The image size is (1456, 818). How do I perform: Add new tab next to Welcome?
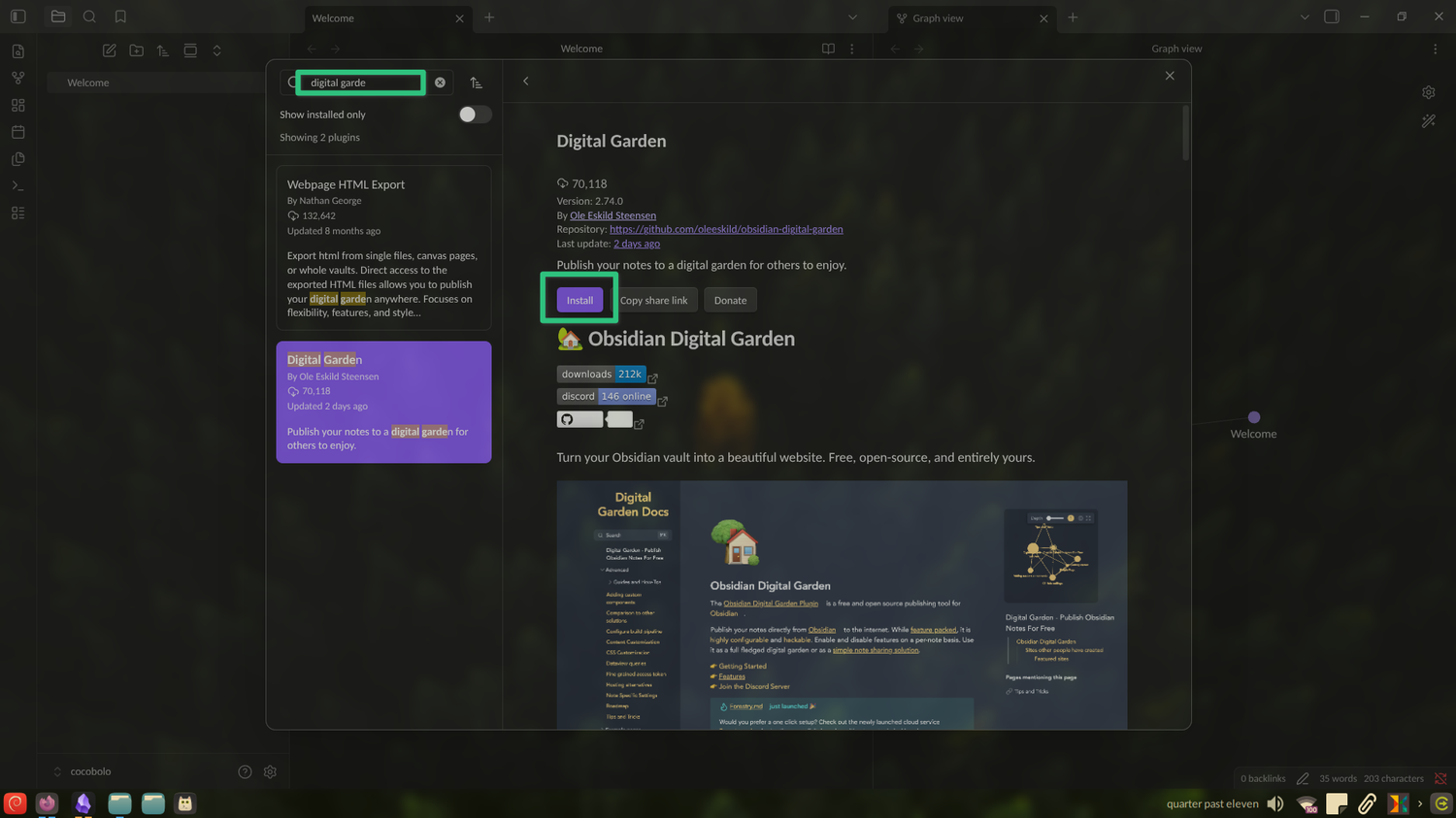pyautogui.click(x=489, y=17)
